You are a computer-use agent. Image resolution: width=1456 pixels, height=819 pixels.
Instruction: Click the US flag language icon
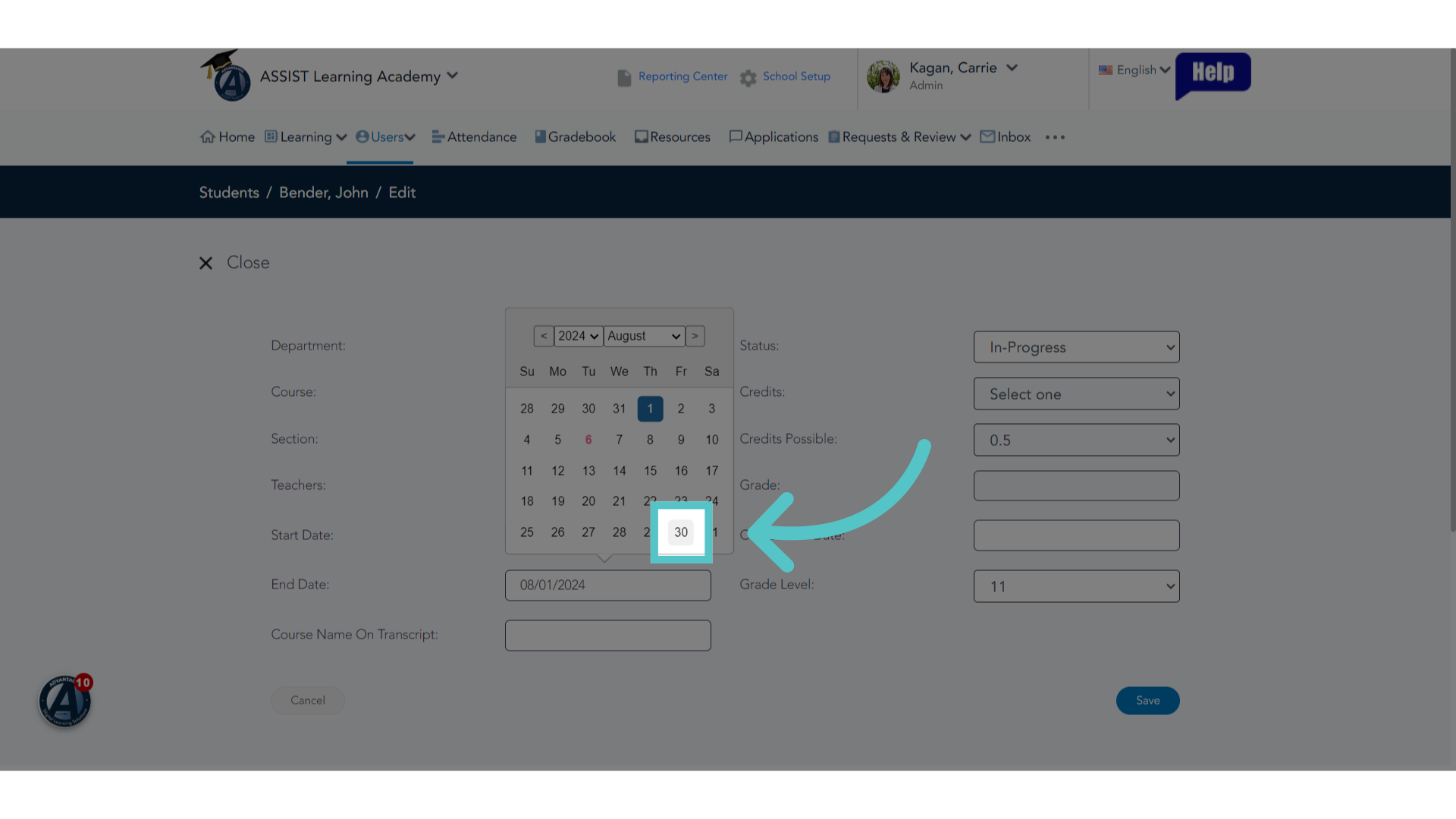(1106, 70)
